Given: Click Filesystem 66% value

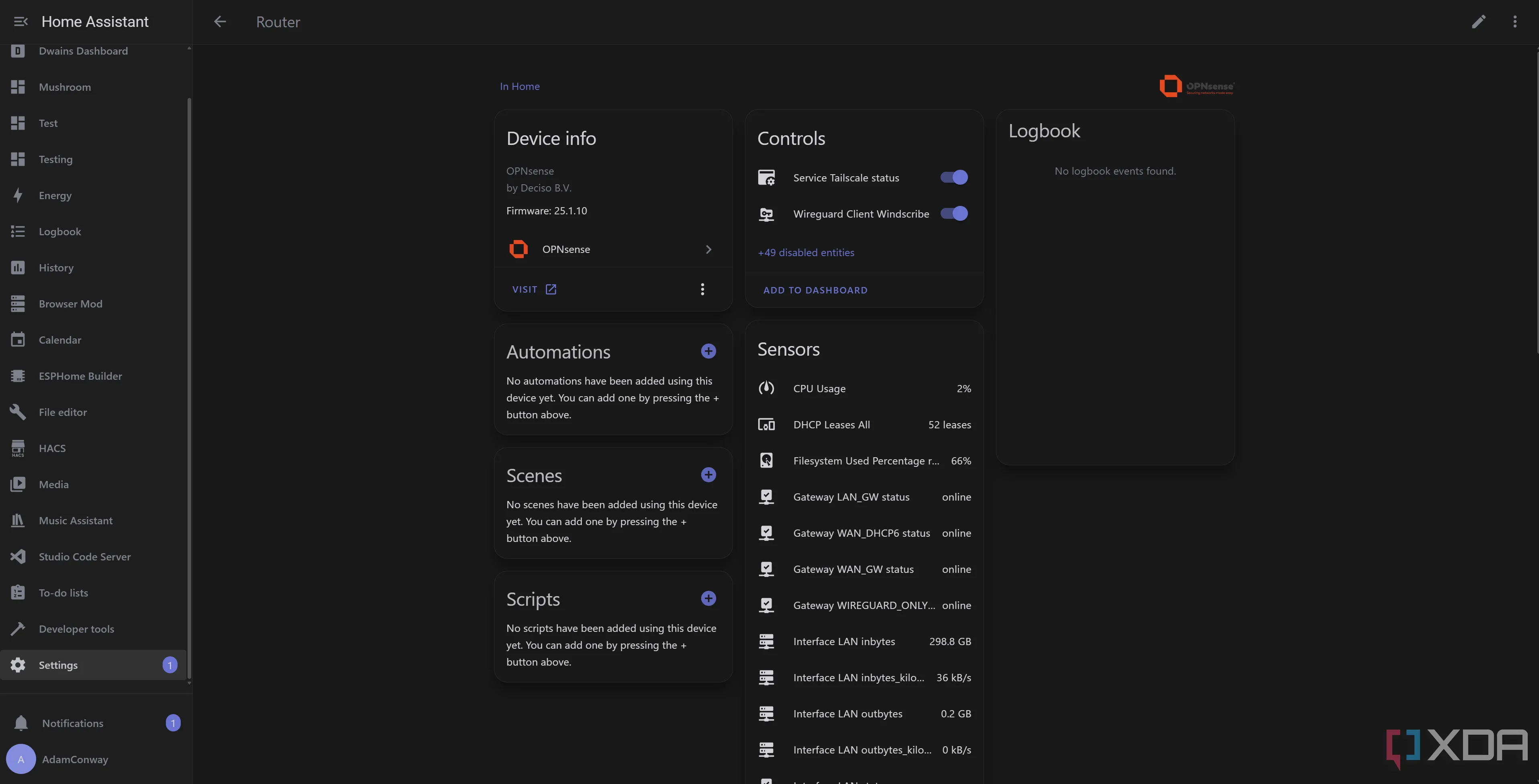Looking at the screenshot, I should (961, 461).
